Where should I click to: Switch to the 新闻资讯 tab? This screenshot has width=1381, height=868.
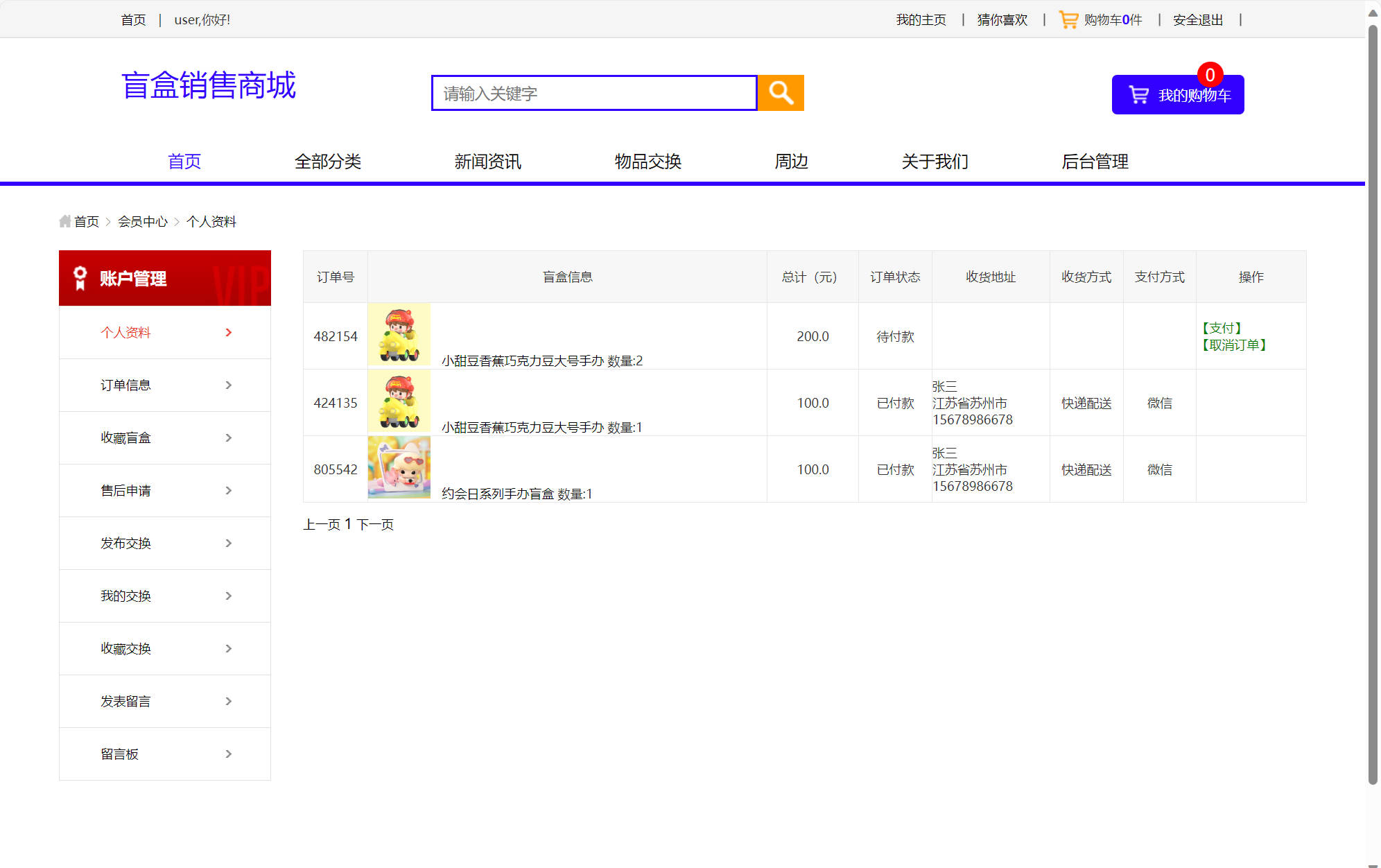pos(487,162)
